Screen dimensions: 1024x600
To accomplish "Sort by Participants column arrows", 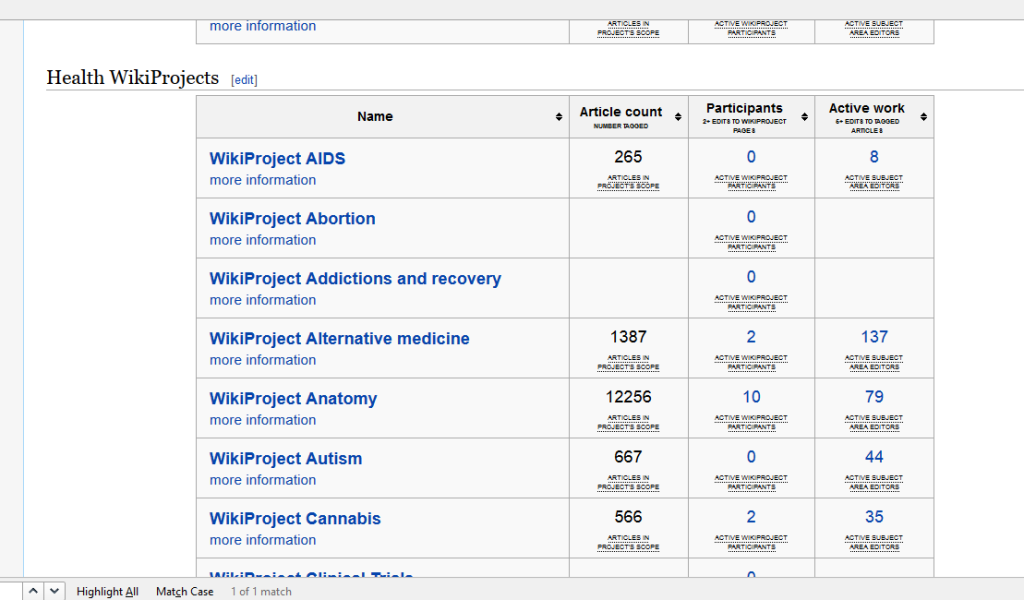I will [805, 117].
